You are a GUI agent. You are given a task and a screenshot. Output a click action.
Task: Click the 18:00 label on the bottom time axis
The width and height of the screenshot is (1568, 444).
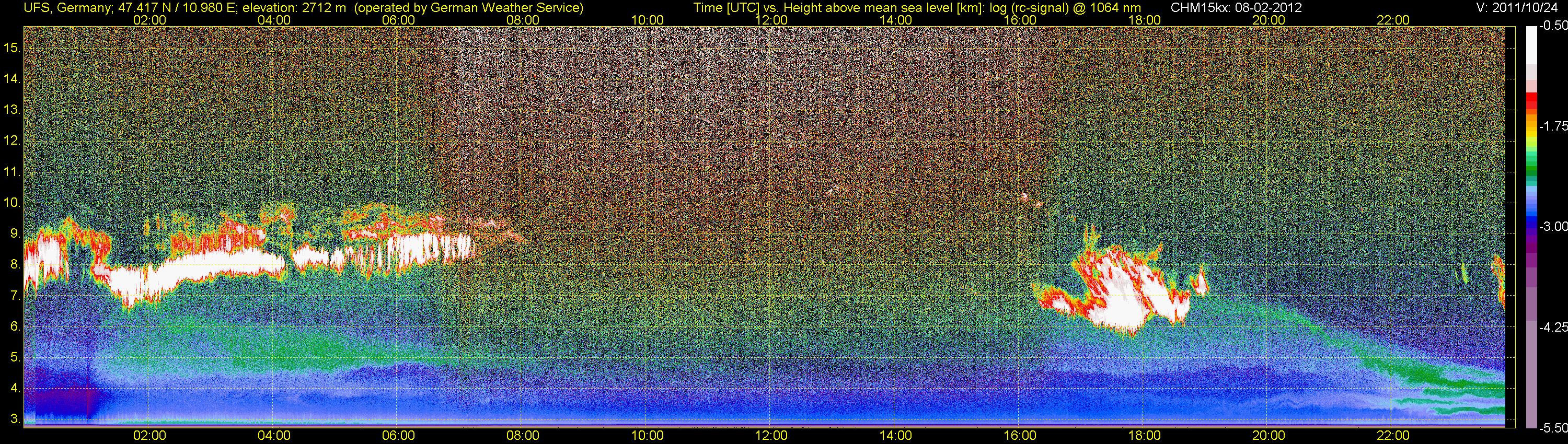1144,435
